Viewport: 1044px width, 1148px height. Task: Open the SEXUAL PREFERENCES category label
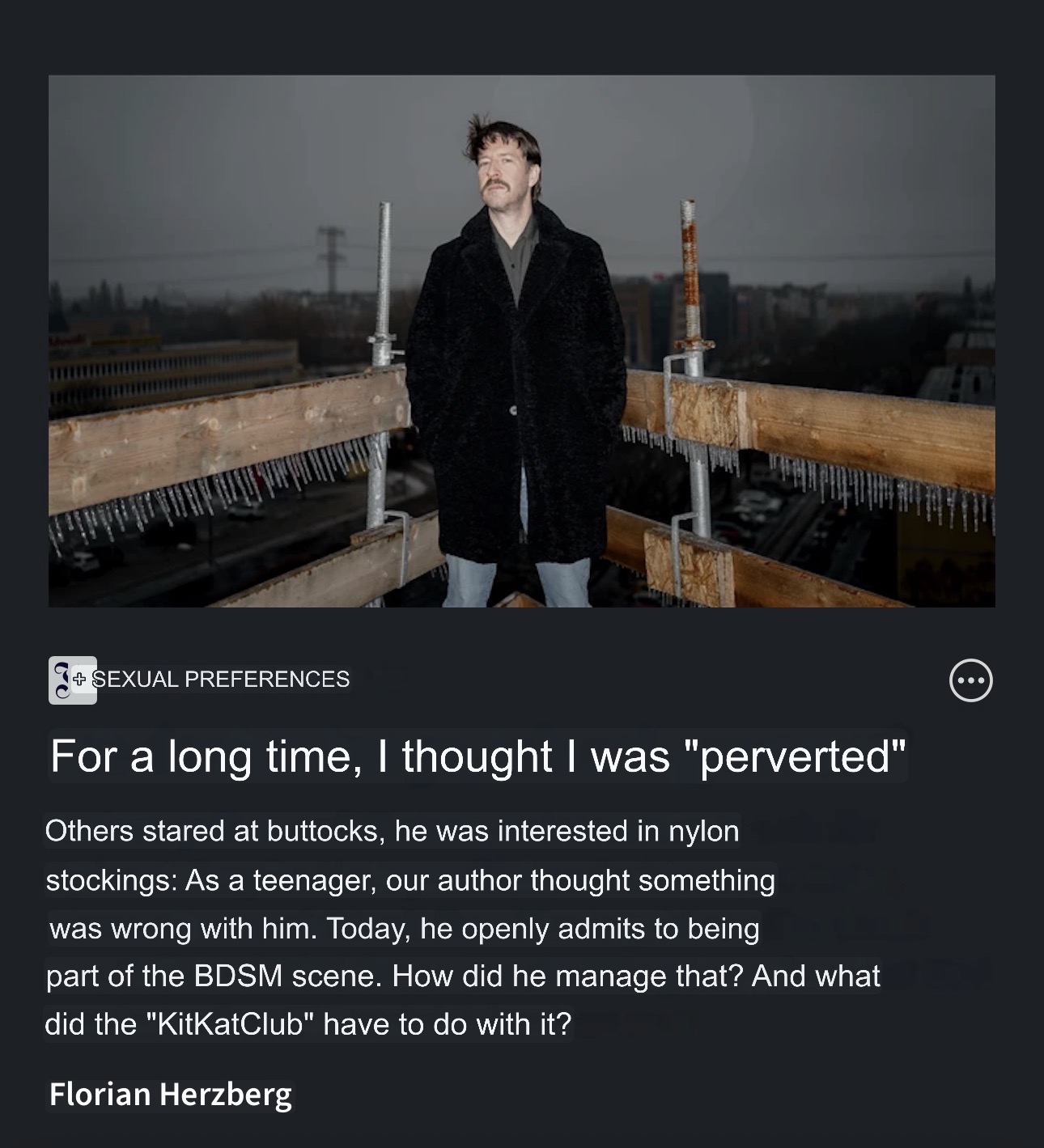tap(222, 679)
